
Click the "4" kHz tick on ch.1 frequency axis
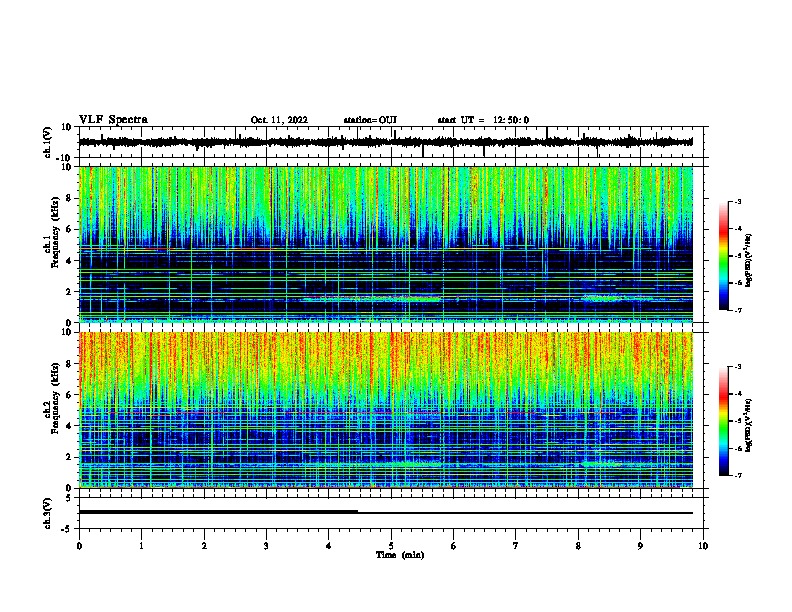[x=70, y=261]
